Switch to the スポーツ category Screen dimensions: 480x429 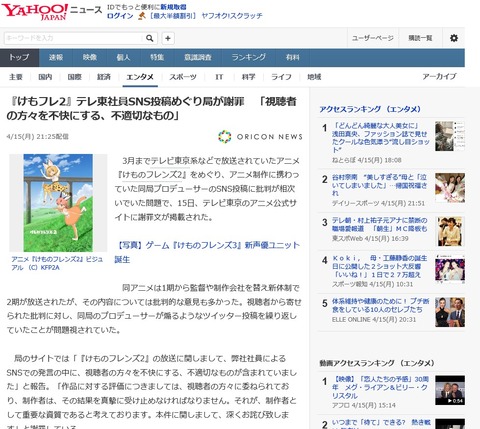(183, 77)
